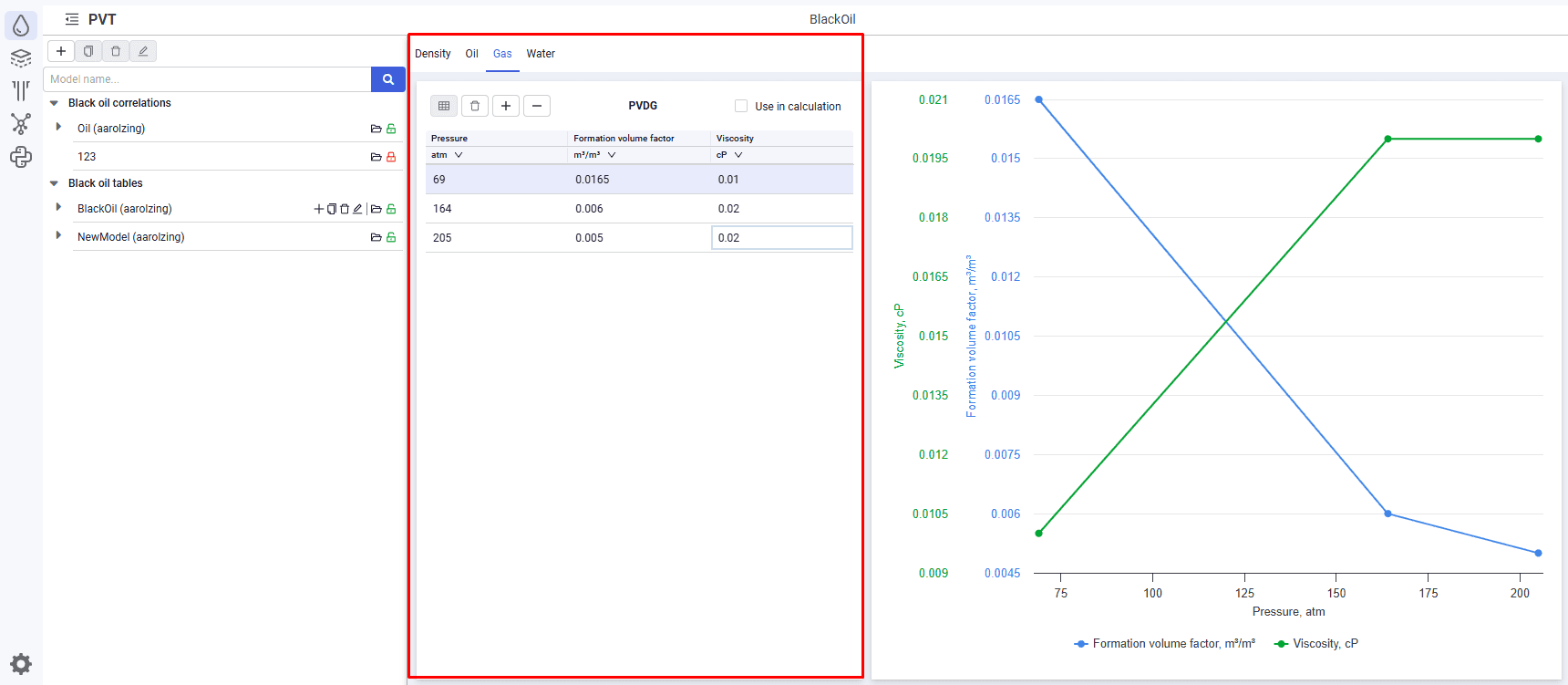Enable Use in calculation checkbox
The image size is (1568, 685).
[x=741, y=106]
